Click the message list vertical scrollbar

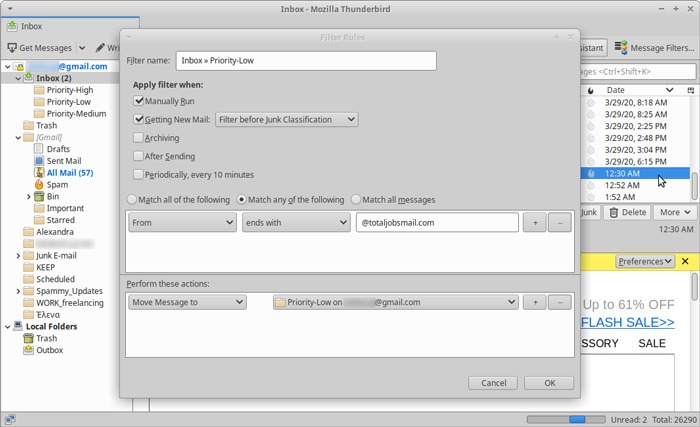pyautogui.click(x=695, y=186)
